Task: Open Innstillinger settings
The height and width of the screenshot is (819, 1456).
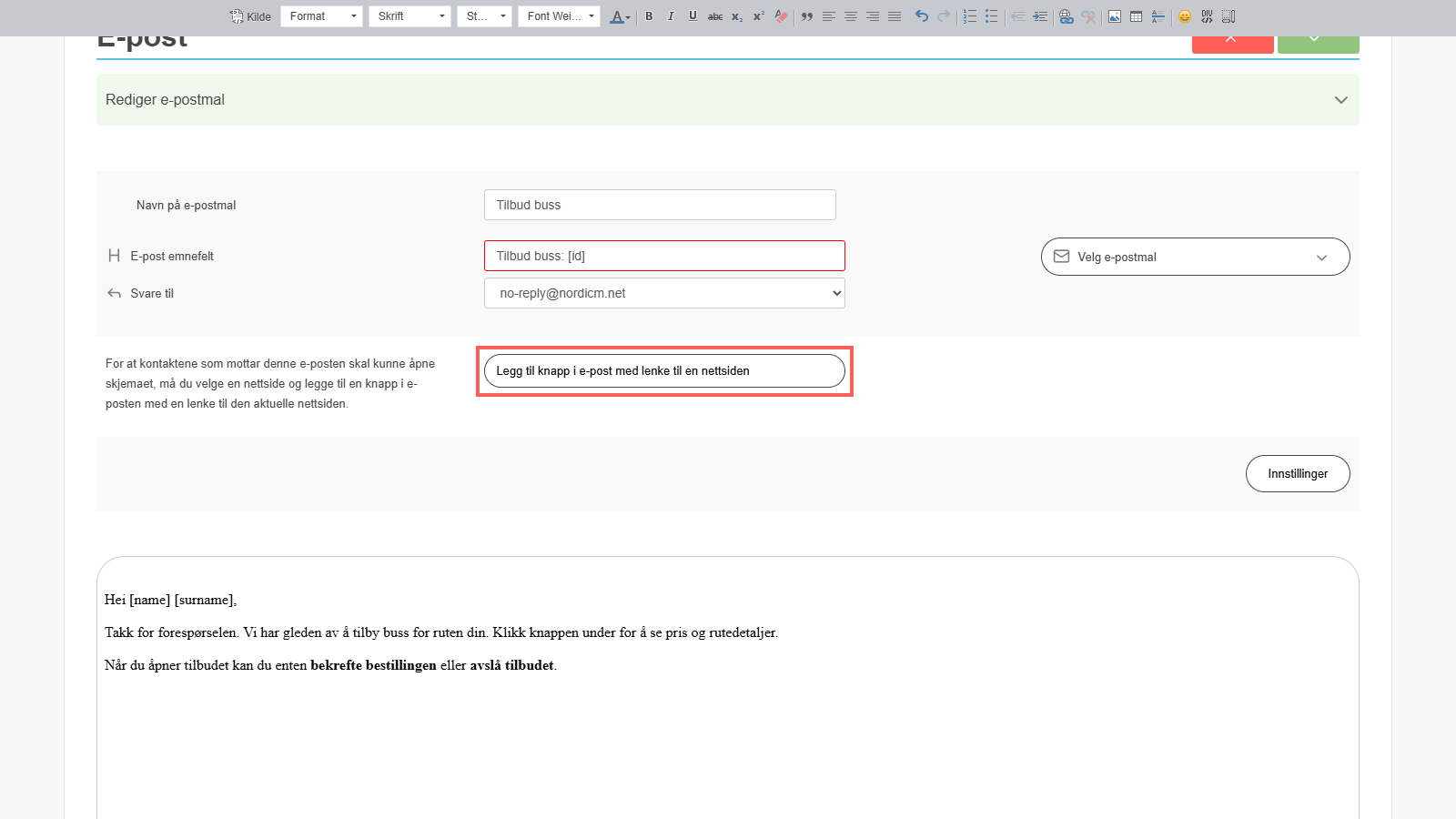Action: pyautogui.click(x=1298, y=473)
